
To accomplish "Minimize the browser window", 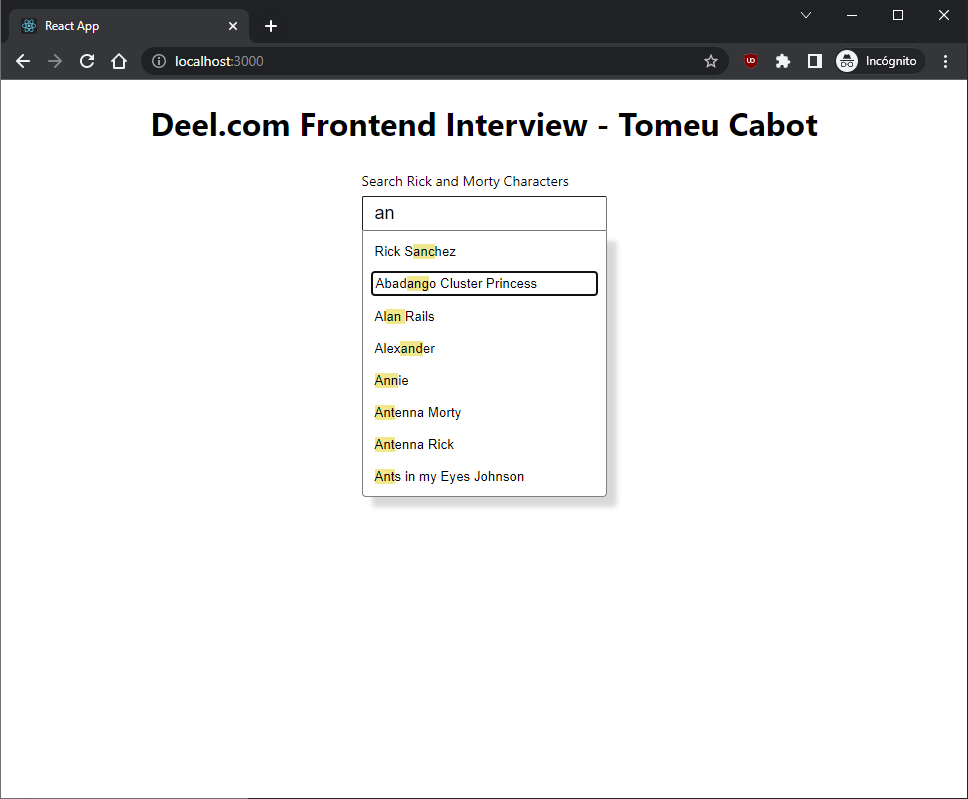I will coord(852,15).
